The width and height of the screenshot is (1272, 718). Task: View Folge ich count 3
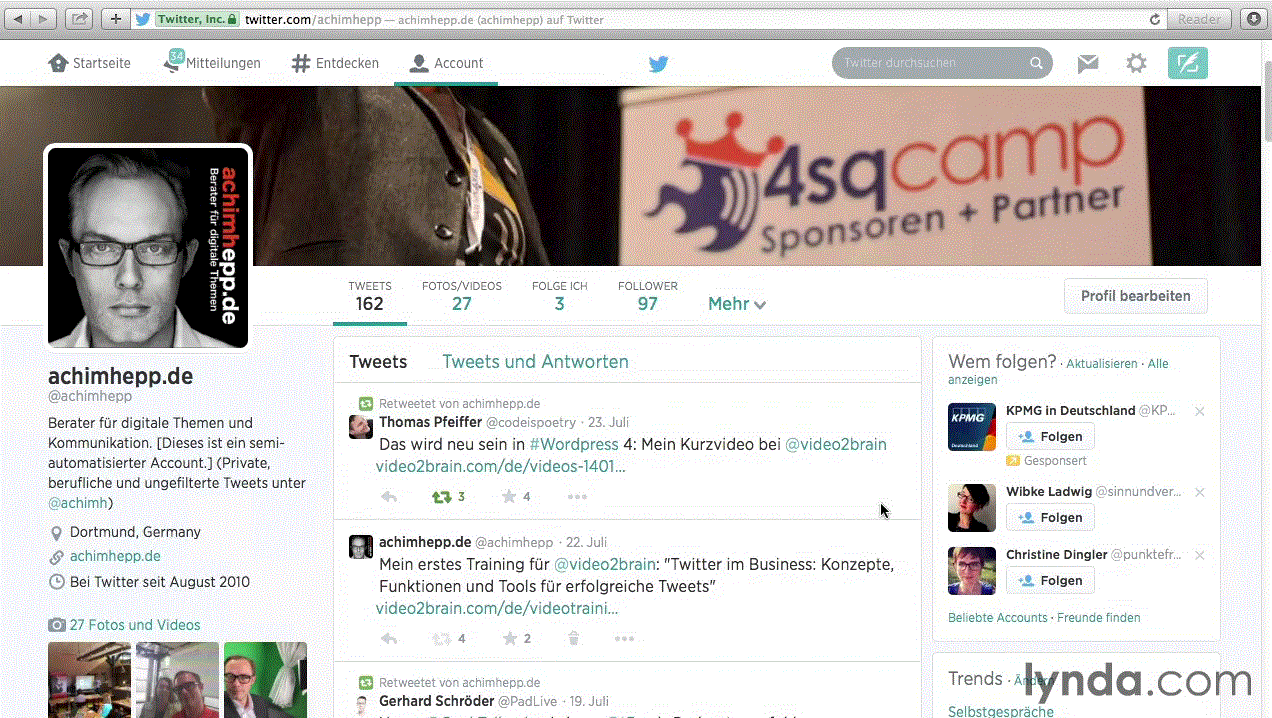click(x=559, y=296)
